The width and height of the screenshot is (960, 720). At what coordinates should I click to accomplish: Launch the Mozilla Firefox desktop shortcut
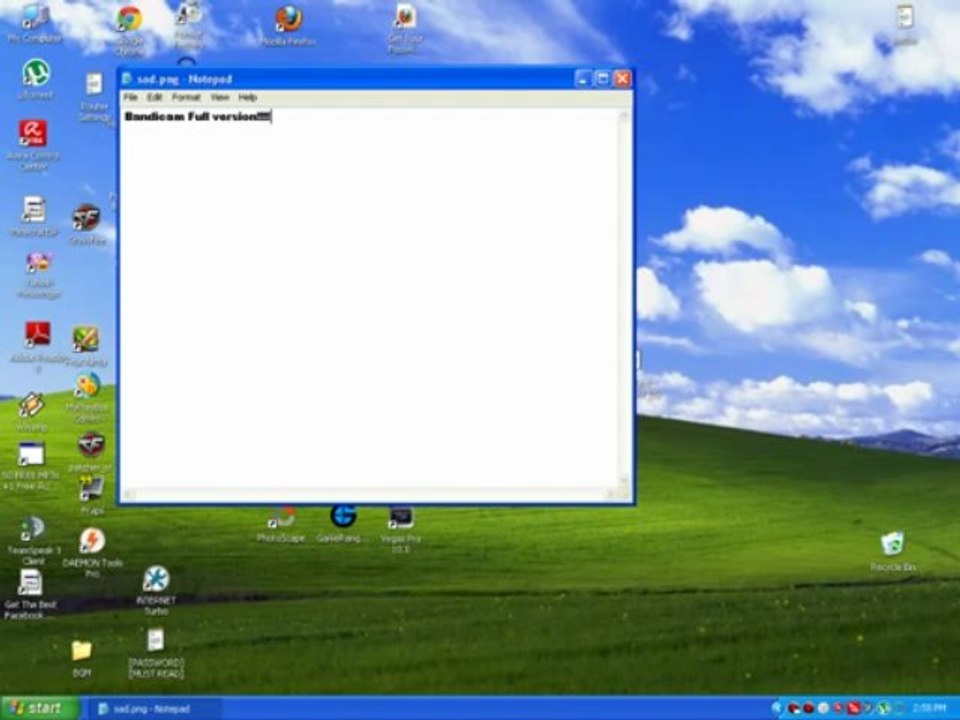point(288,26)
